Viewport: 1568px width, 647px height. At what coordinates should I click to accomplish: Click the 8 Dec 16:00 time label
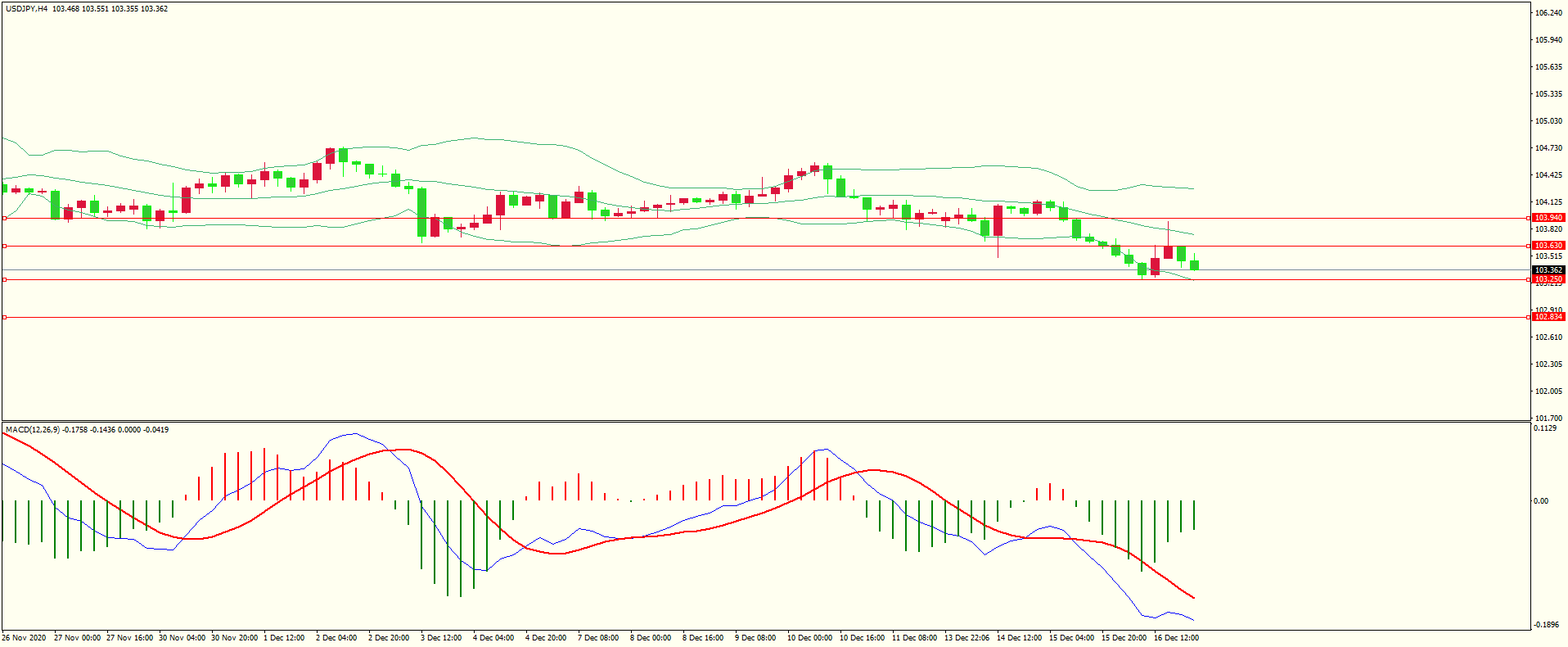pos(703,638)
